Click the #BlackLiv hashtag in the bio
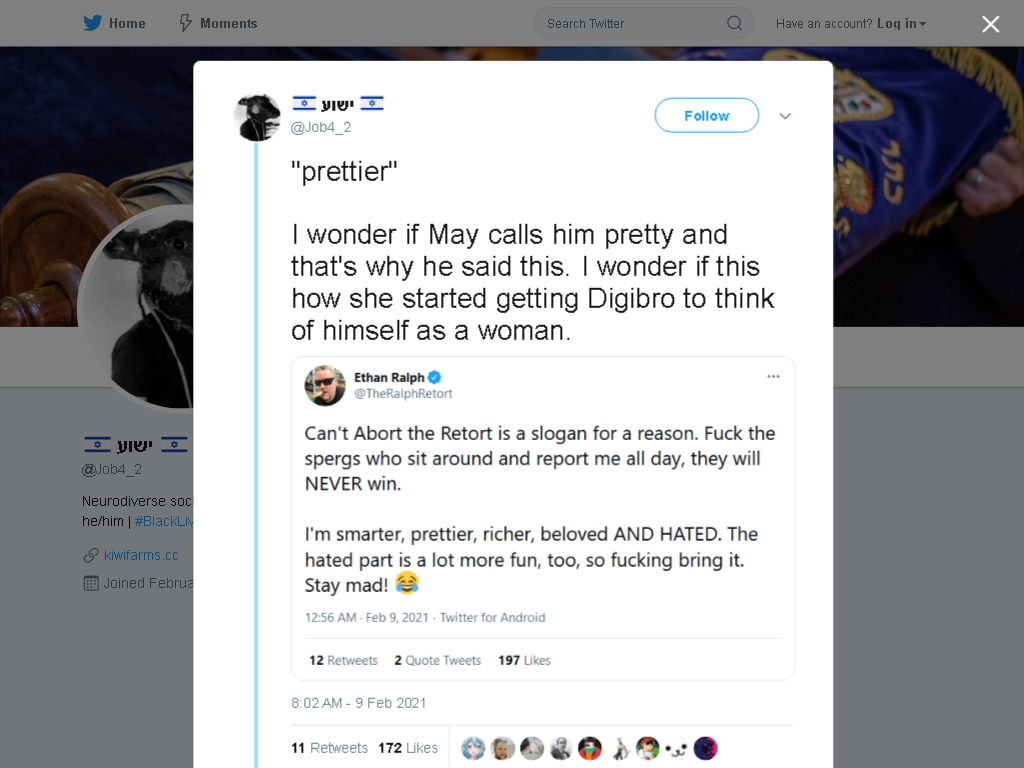Screen dimensions: 1024x768 pos(164,521)
